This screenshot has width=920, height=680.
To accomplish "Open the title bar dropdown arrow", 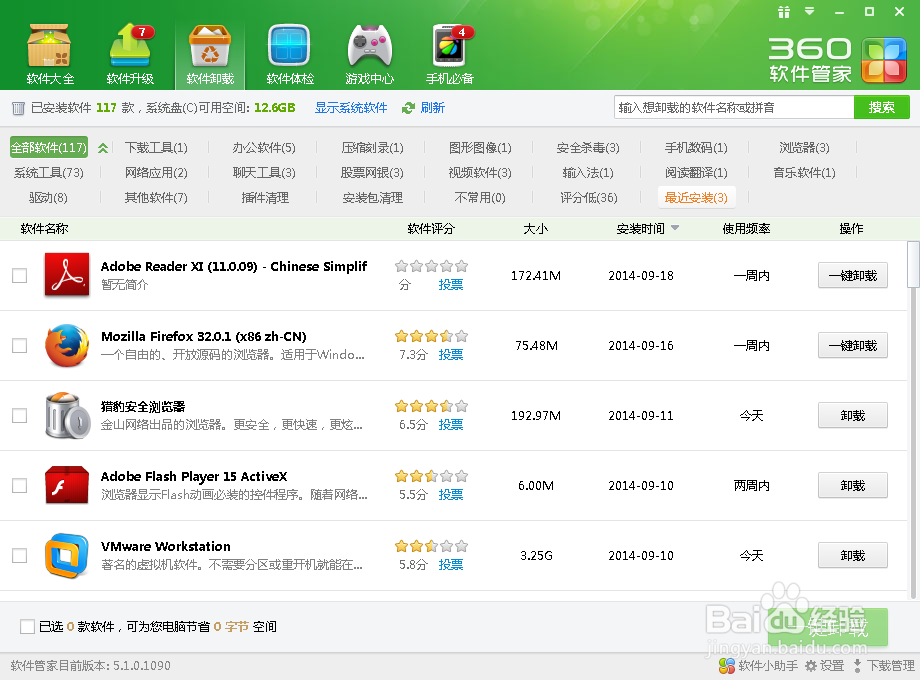I will [x=811, y=12].
